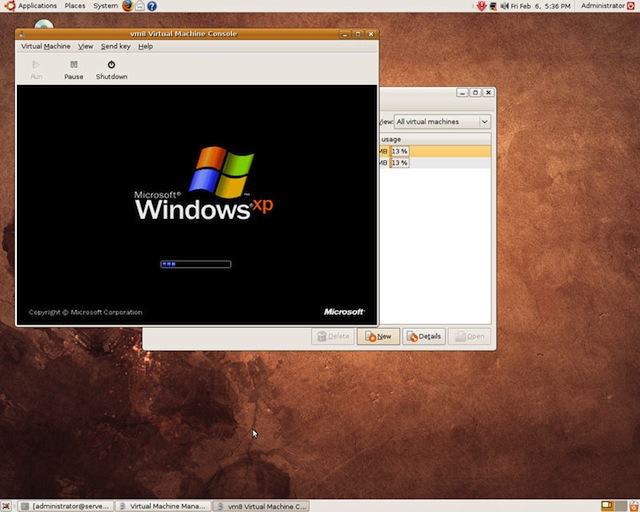Image resolution: width=640 pixels, height=512 pixels.
Task: Click the desktop disc icon behind console
Action: pos(44,24)
